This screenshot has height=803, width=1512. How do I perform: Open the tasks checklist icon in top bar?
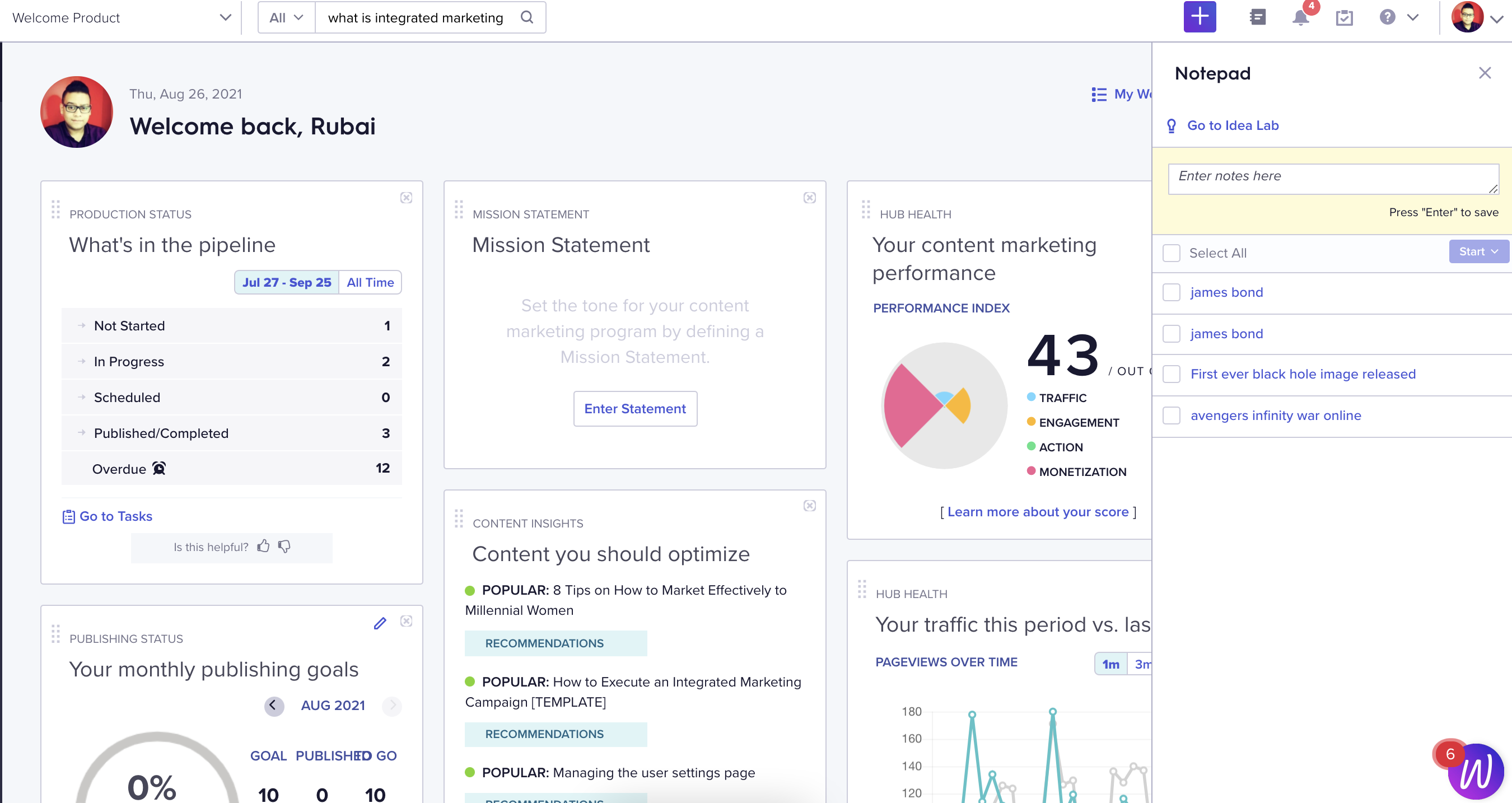click(1343, 17)
